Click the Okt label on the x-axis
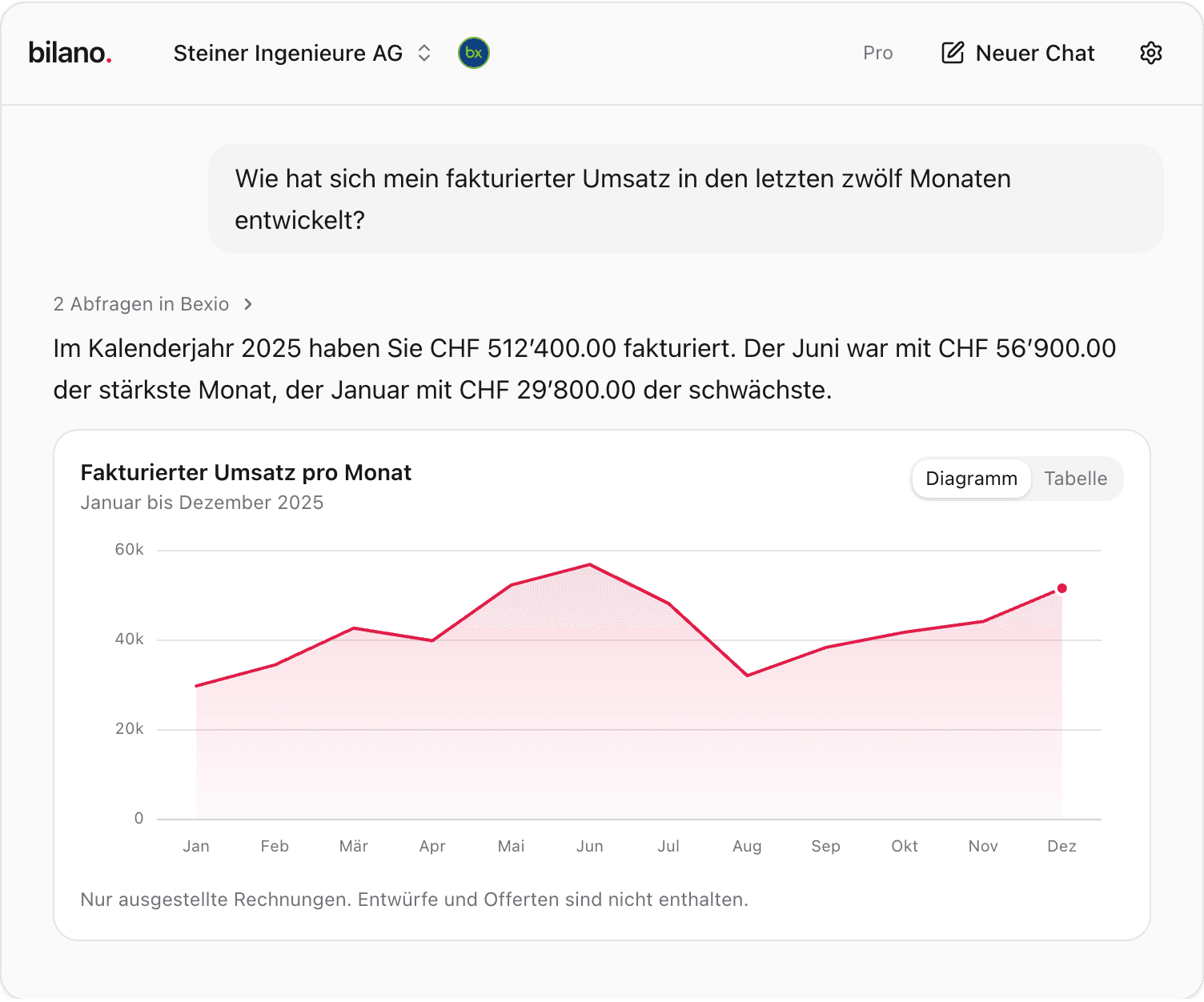The image size is (1204, 1002). (905, 846)
